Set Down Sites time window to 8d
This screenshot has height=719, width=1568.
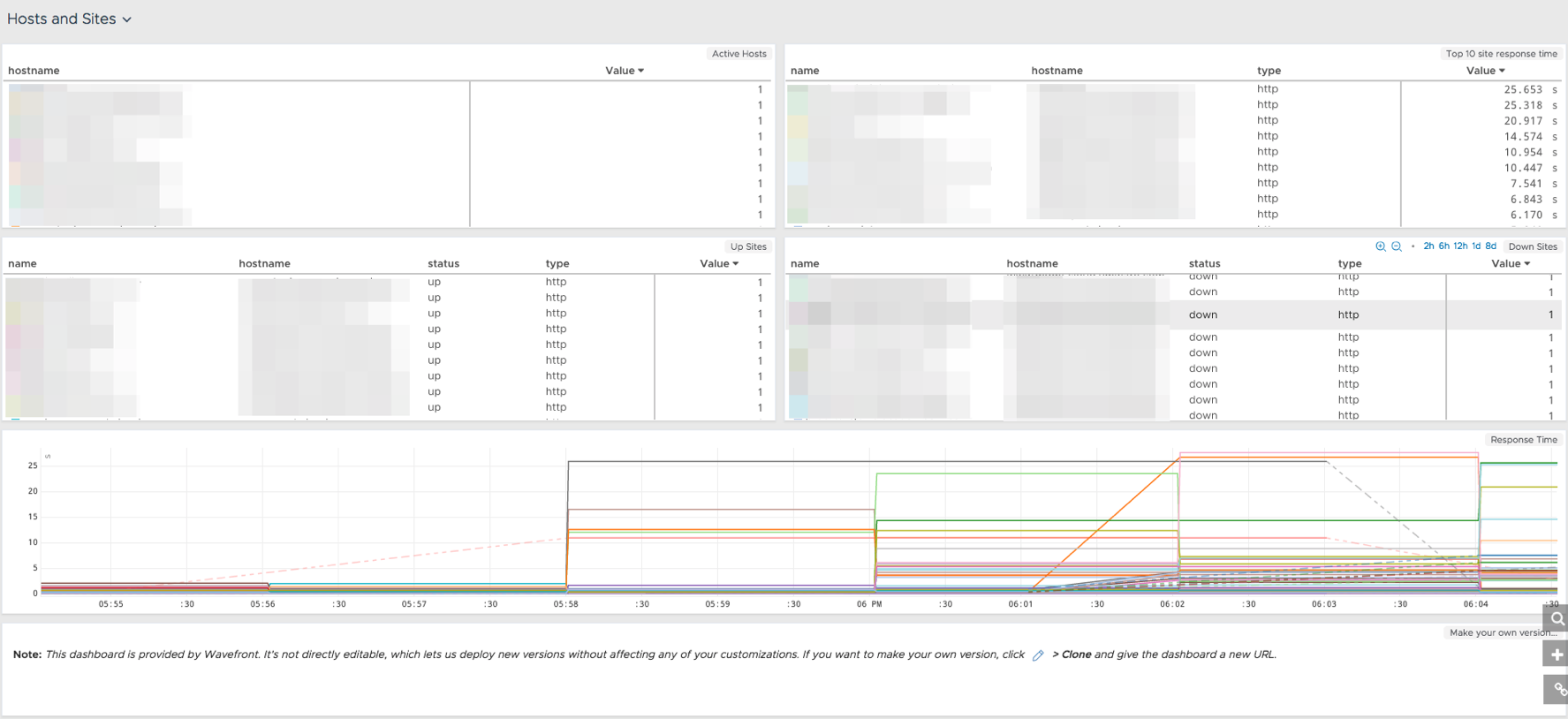pos(1491,246)
